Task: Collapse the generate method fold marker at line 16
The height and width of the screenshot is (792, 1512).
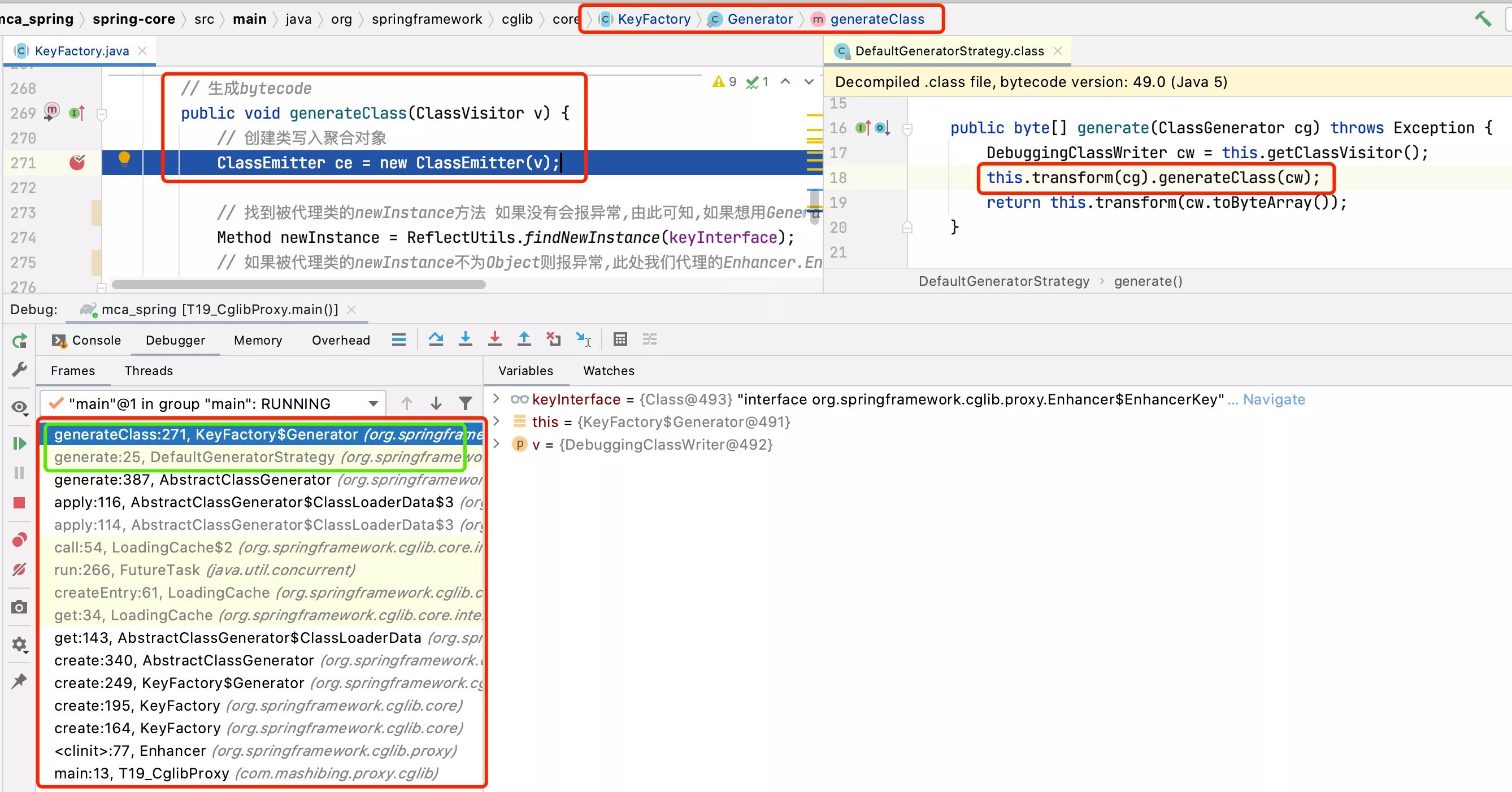Action: (907, 129)
